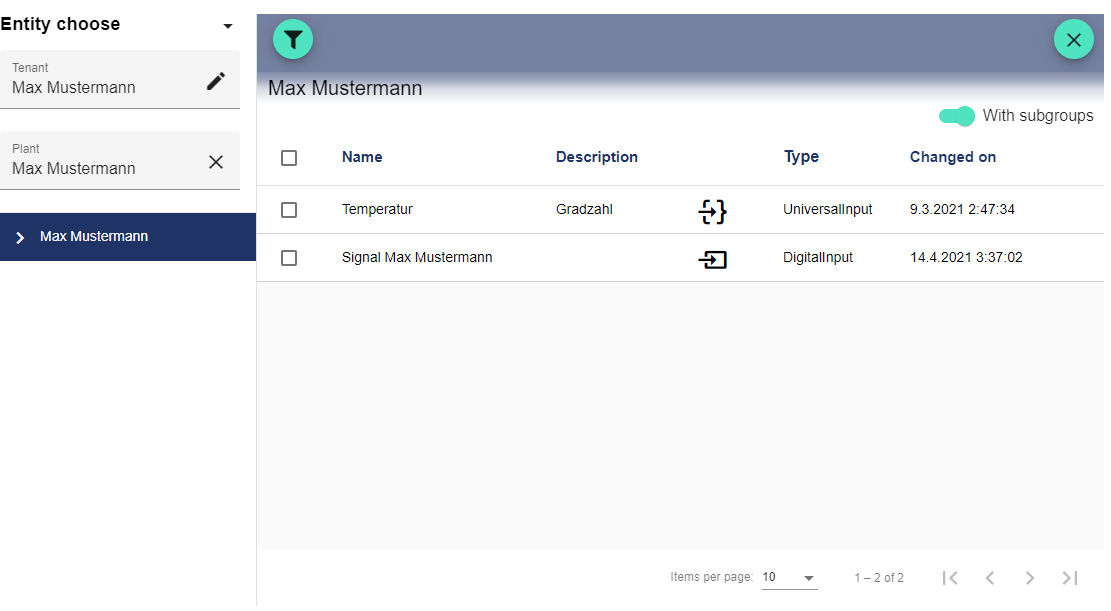Click the teal close X button
Image resolution: width=1111 pixels, height=611 pixels.
pyautogui.click(x=1073, y=39)
